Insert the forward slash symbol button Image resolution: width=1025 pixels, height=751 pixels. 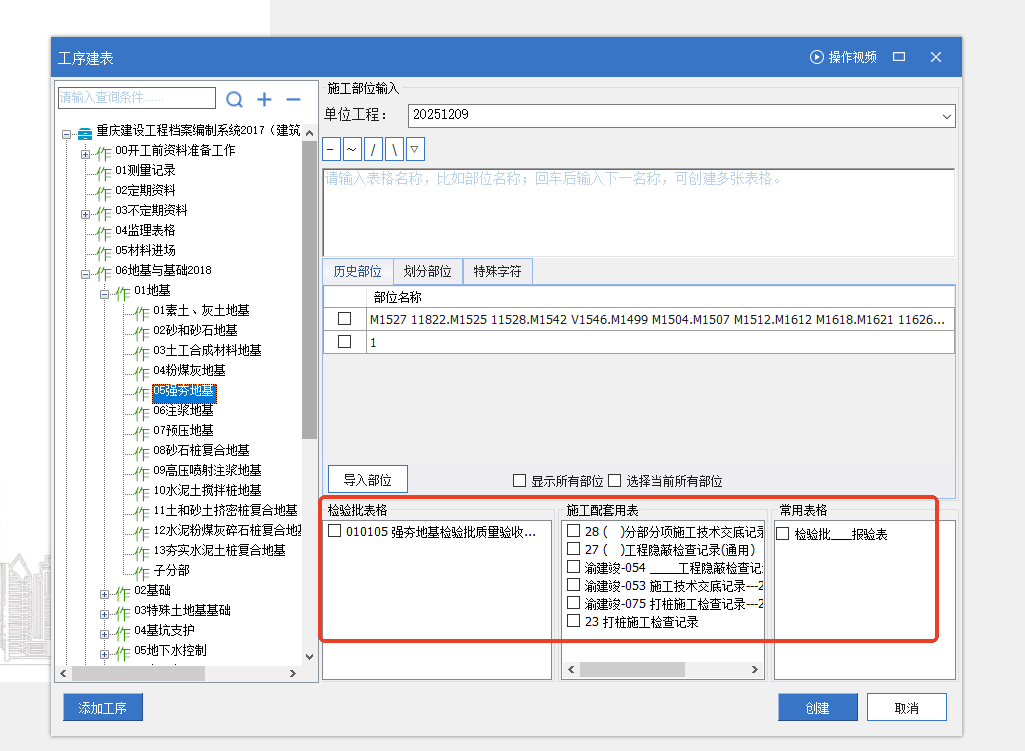point(373,149)
